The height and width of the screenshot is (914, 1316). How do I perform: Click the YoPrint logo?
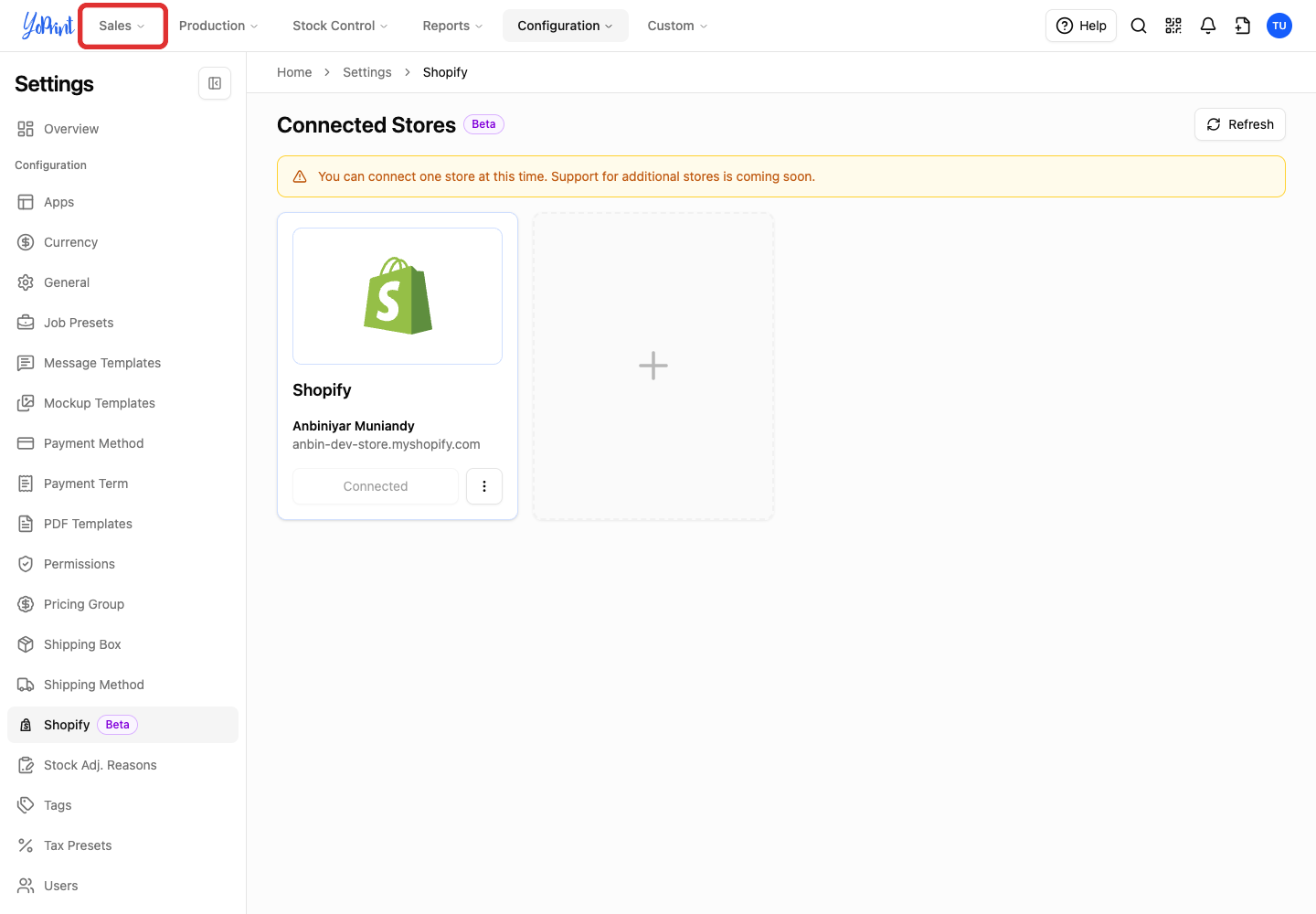(x=48, y=26)
